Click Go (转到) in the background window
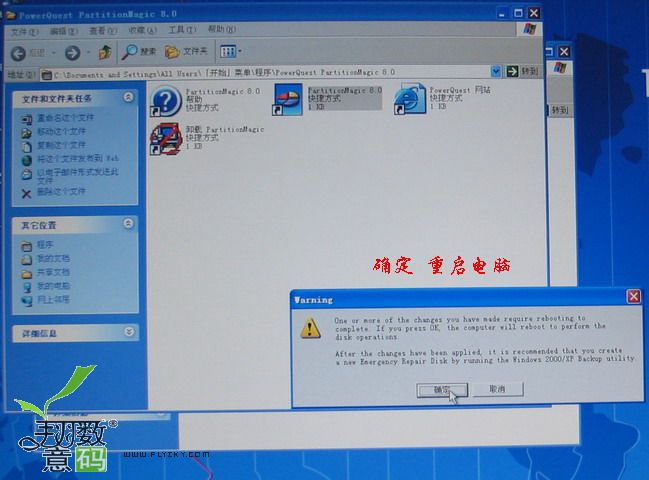This screenshot has width=649, height=480. [560, 110]
